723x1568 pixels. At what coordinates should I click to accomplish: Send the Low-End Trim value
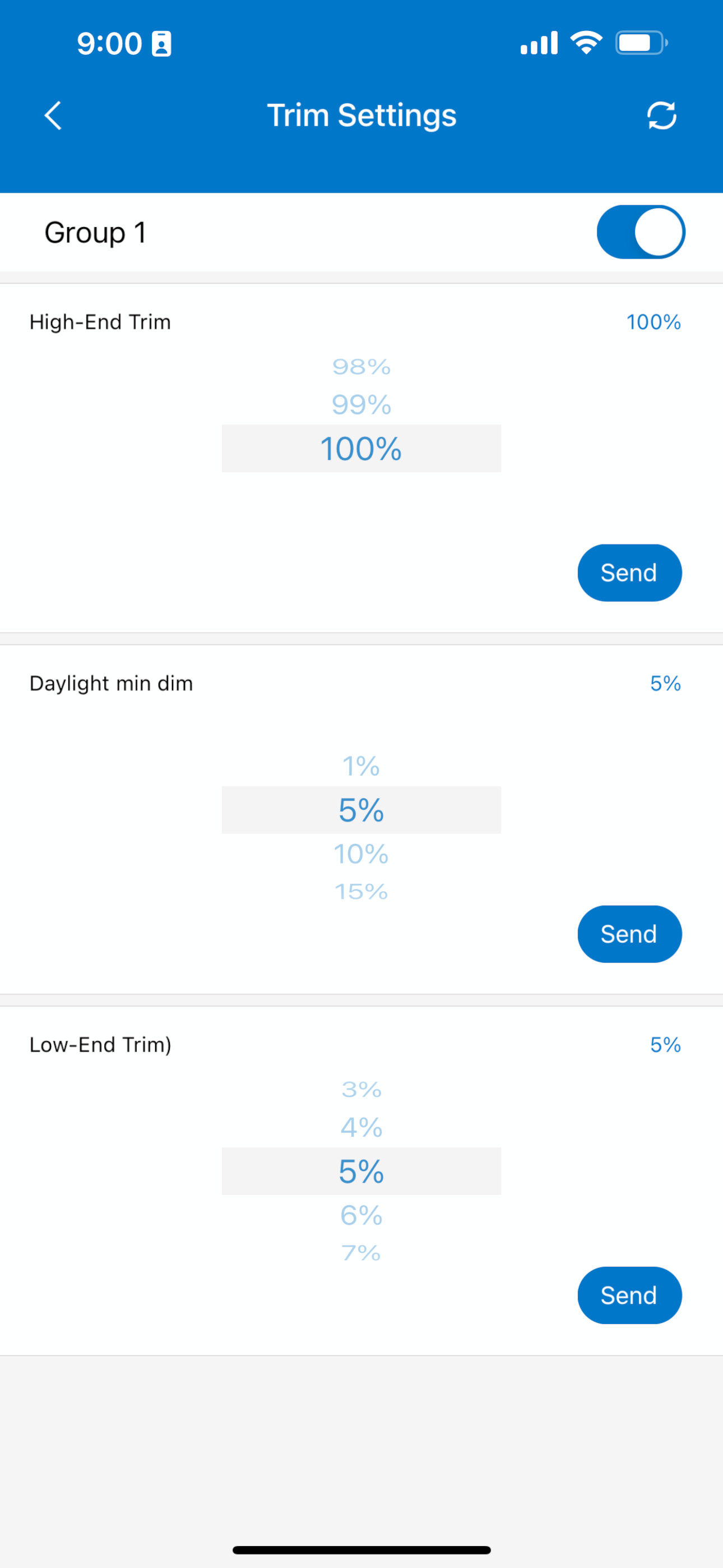pyautogui.click(x=629, y=1295)
